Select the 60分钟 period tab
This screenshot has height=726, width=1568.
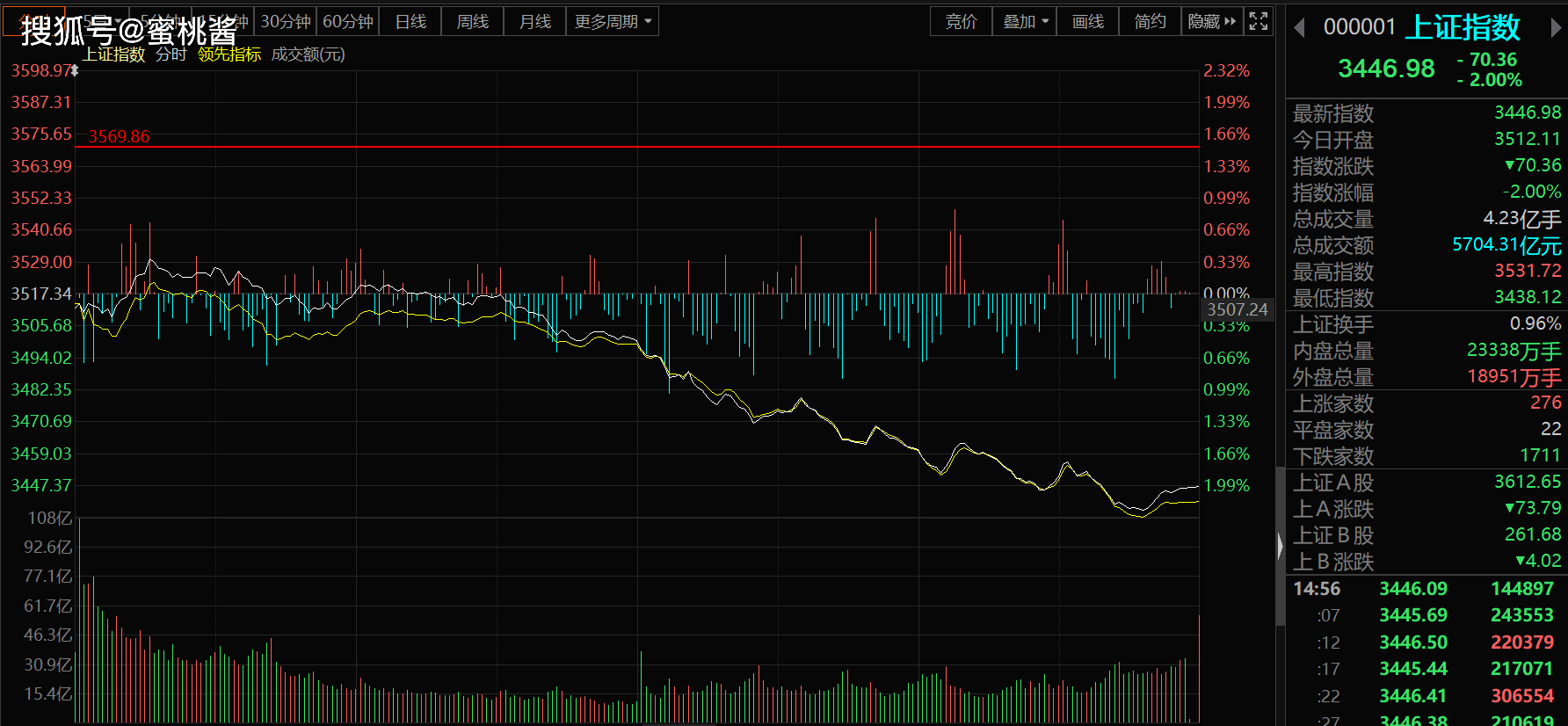(348, 21)
